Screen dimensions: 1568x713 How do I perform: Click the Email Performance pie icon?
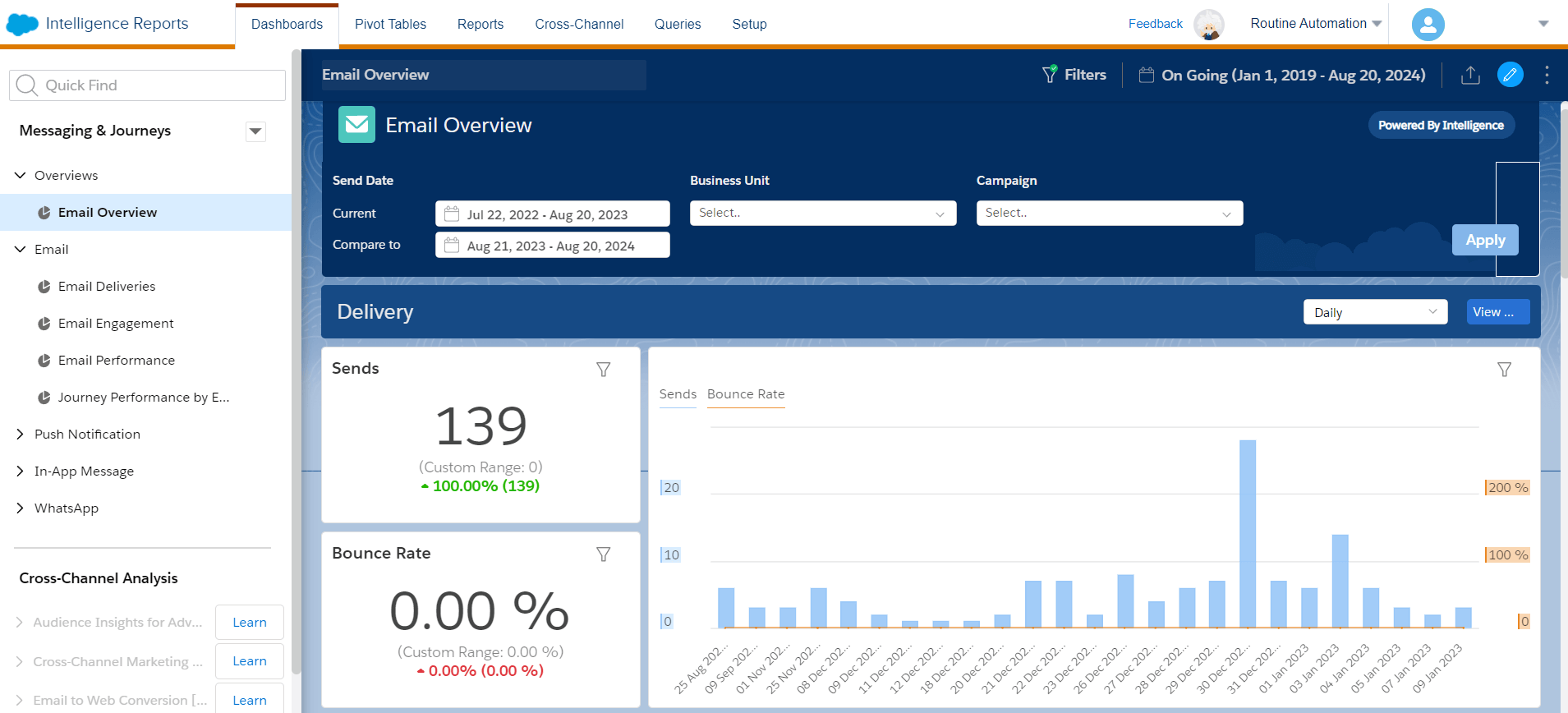pyautogui.click(x=44, y=361)
